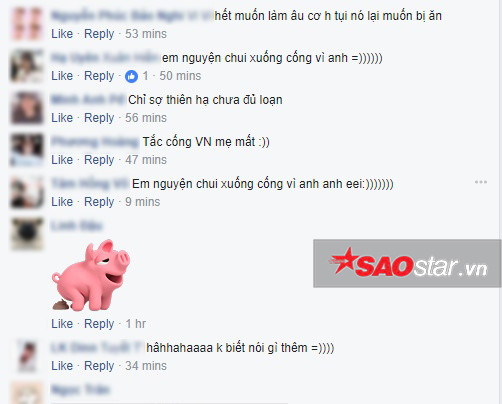Open the three-dots comment options menu
Viewport: 502px width, 404px height.
(x=481, y=182)
